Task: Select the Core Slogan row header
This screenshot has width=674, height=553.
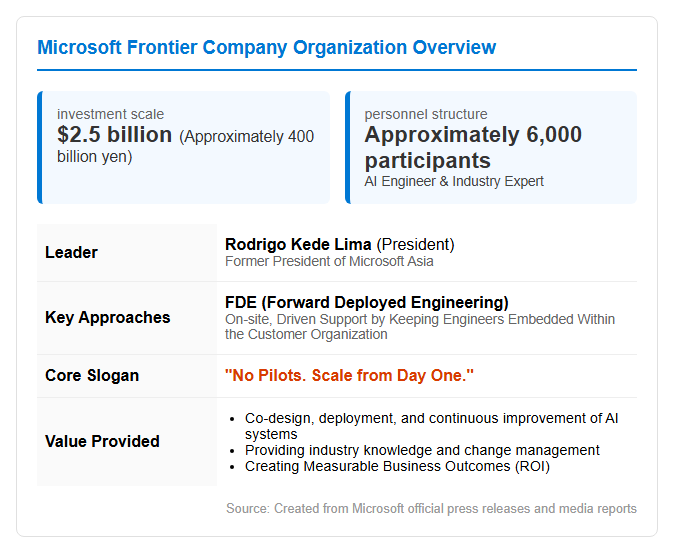Action: click(92, 376)
